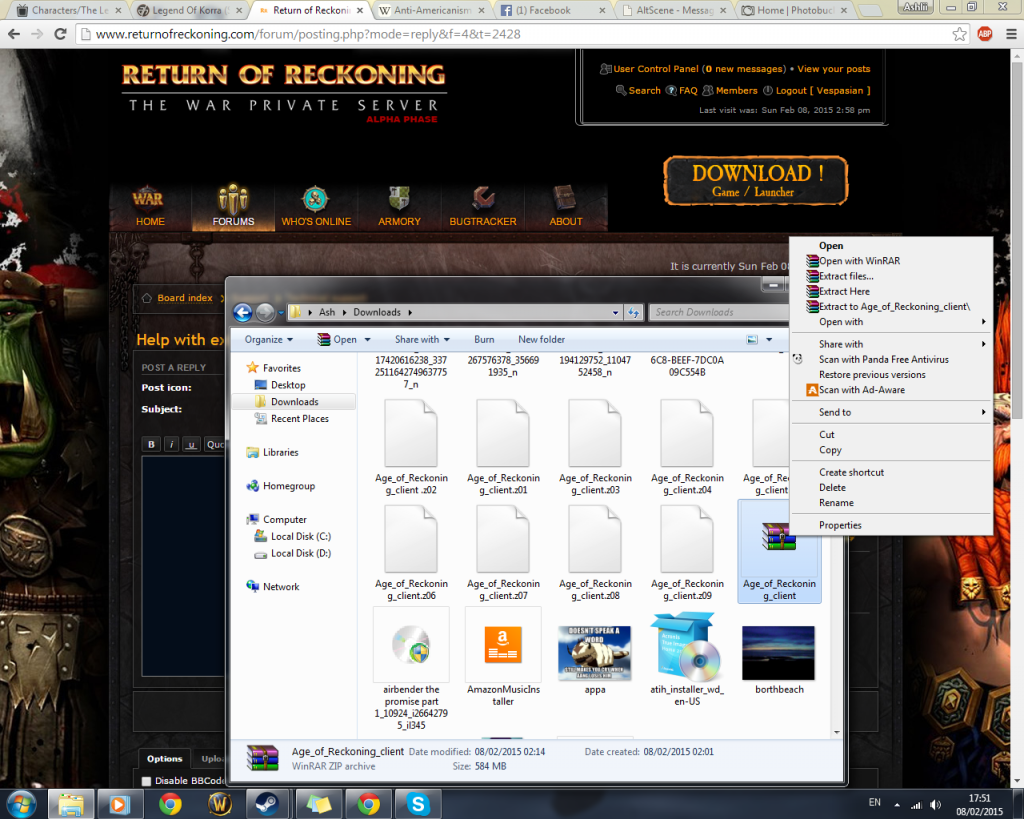Expand the change view dropdown arrow
The height and width of the screenshot is (819, 1024).
769,340
